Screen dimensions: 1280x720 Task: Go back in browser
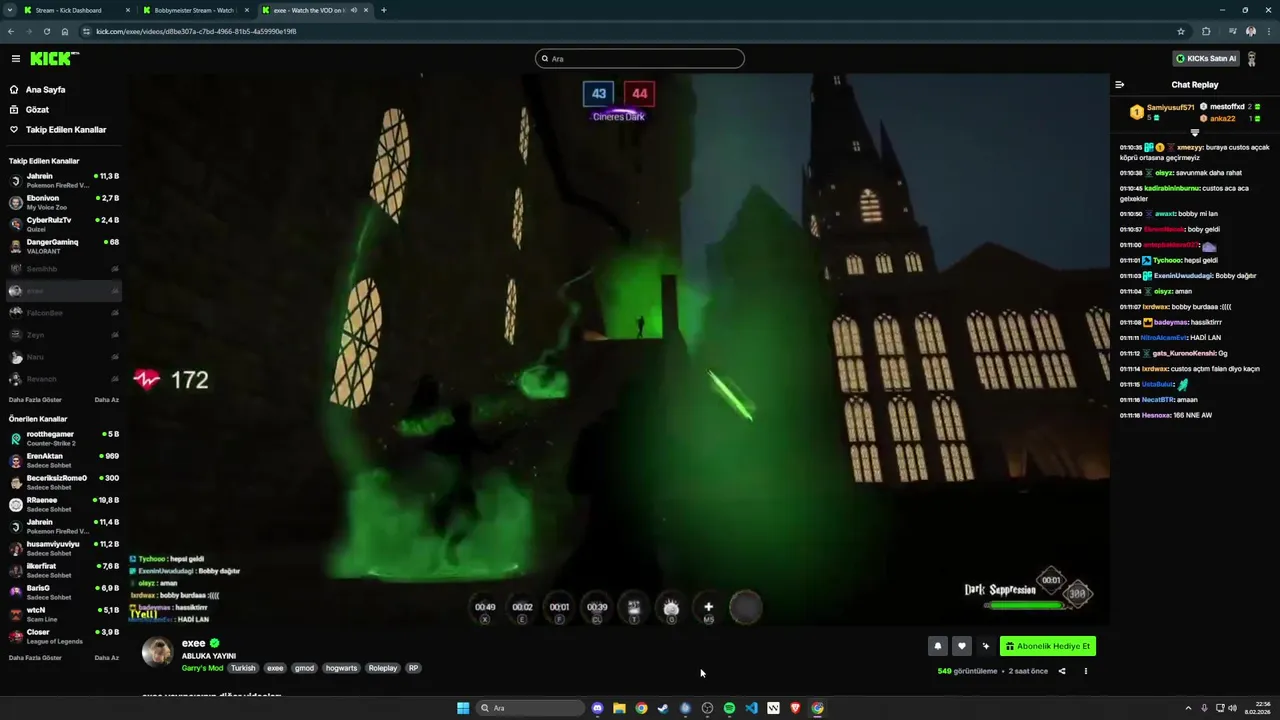point(11,31)
